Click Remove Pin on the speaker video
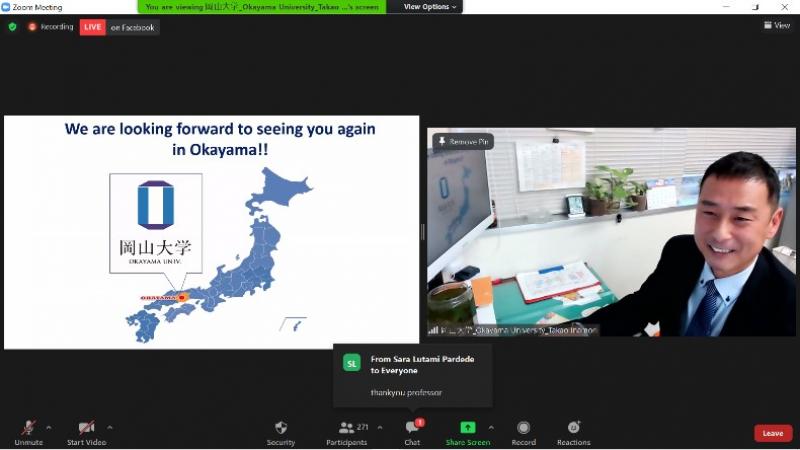The image size is (800, 450). tap(463, 141)
